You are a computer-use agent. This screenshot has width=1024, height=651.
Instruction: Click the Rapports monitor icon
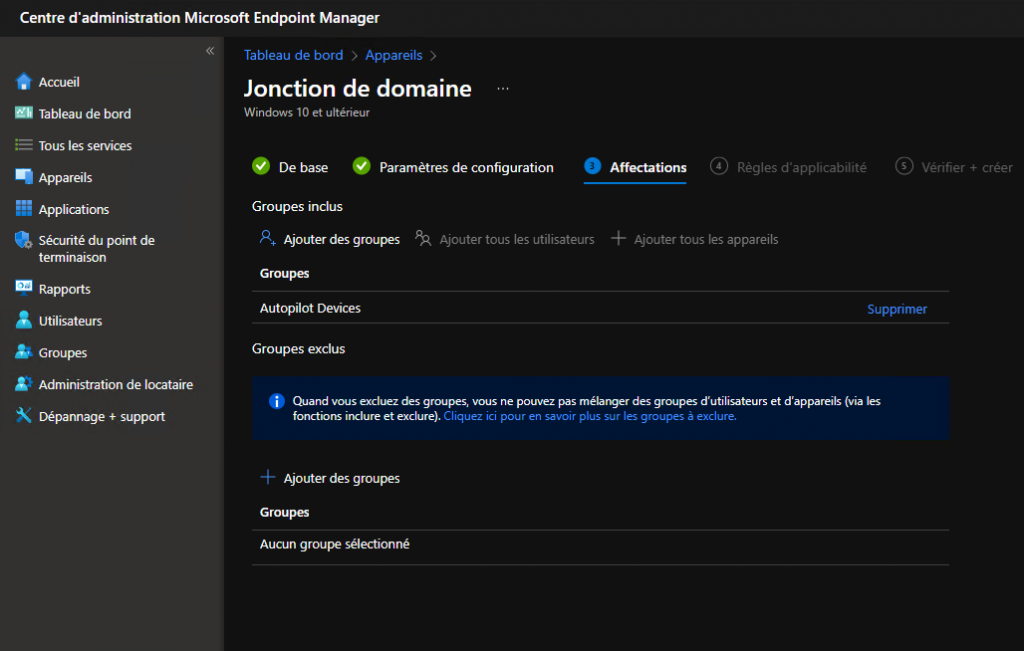[x=24, y=288]
